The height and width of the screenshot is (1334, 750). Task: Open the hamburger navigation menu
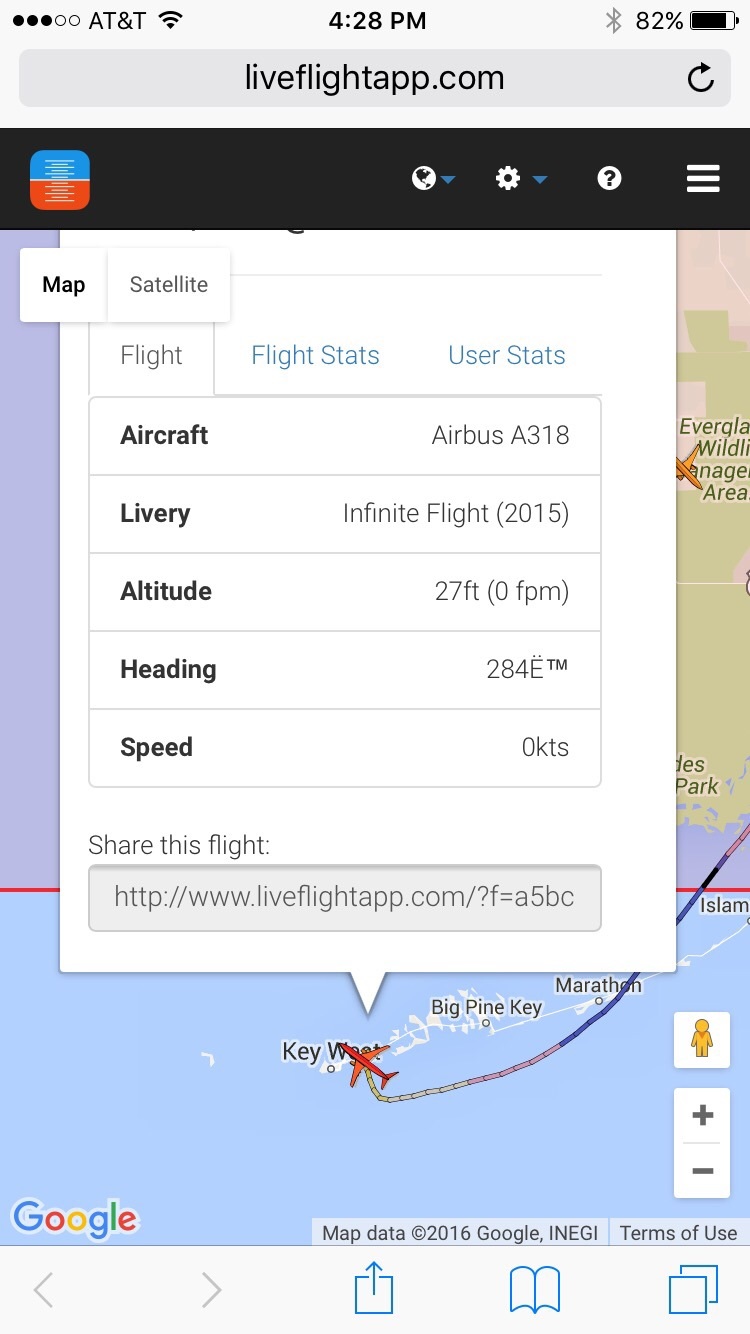click(x=703, y=179)
